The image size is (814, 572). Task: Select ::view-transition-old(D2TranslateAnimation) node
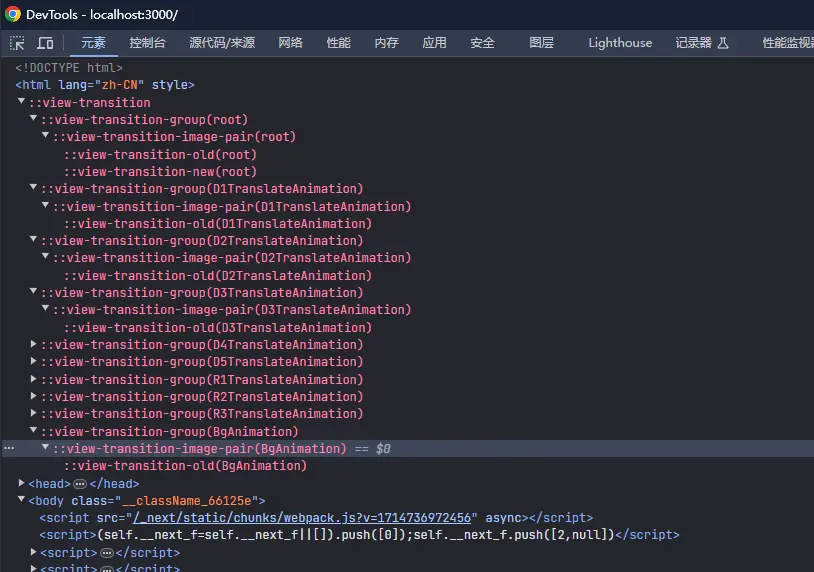(x=217, y=276)
